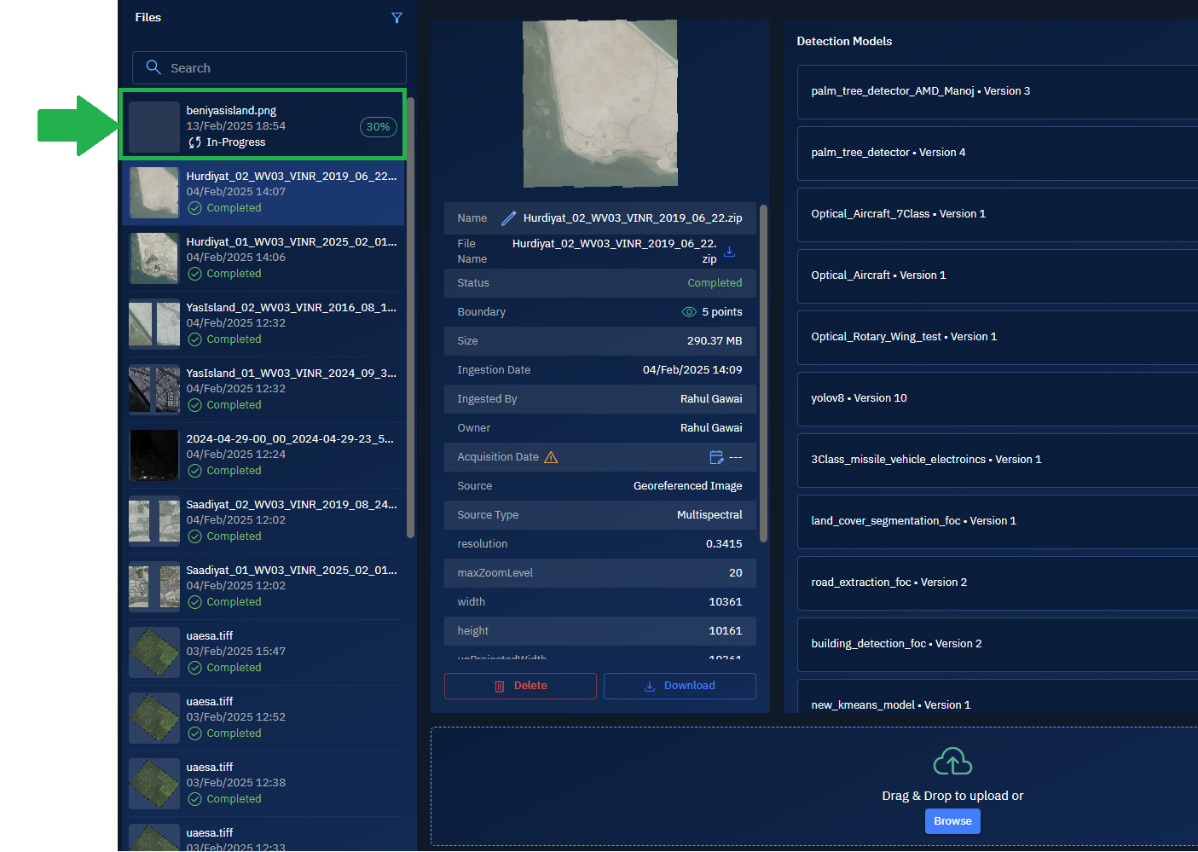Open the Search input in the Files panel
Screen dimensions: 1198x852
[268, 67]
